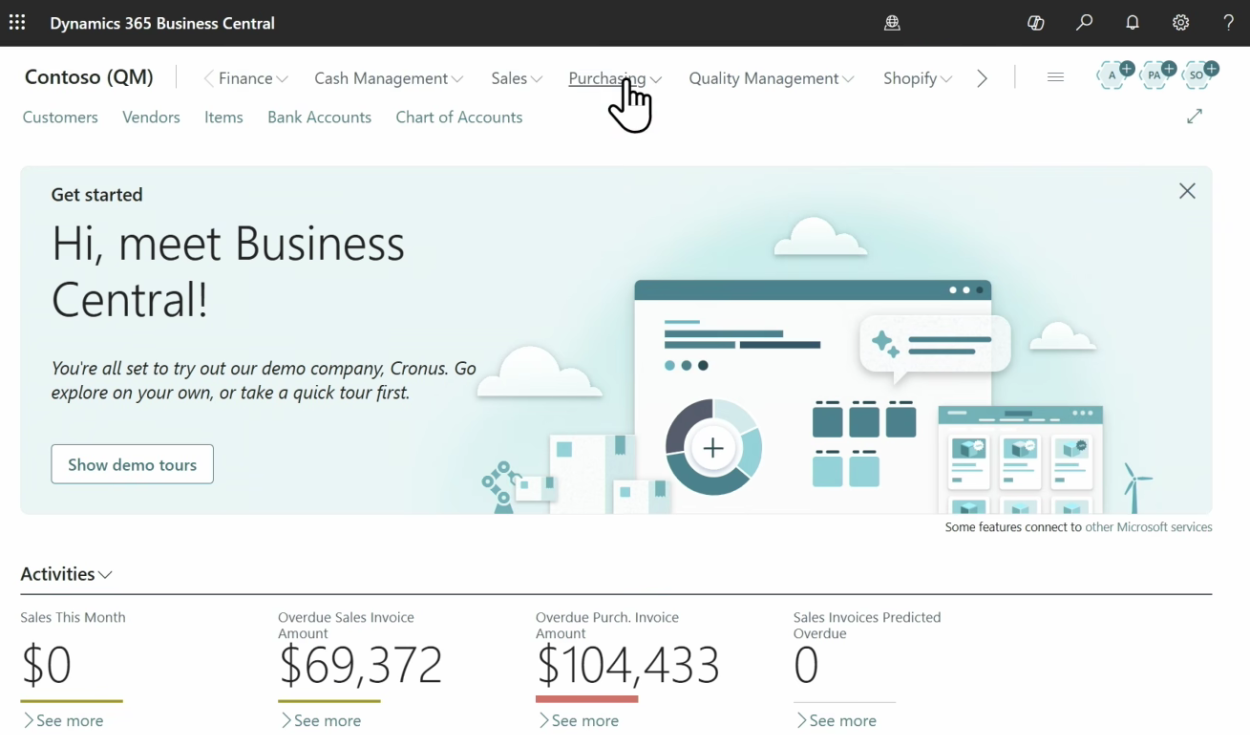Open Bank Accounts
The width and height of the screenshot is (1250, 747).
tap(319, 117)
